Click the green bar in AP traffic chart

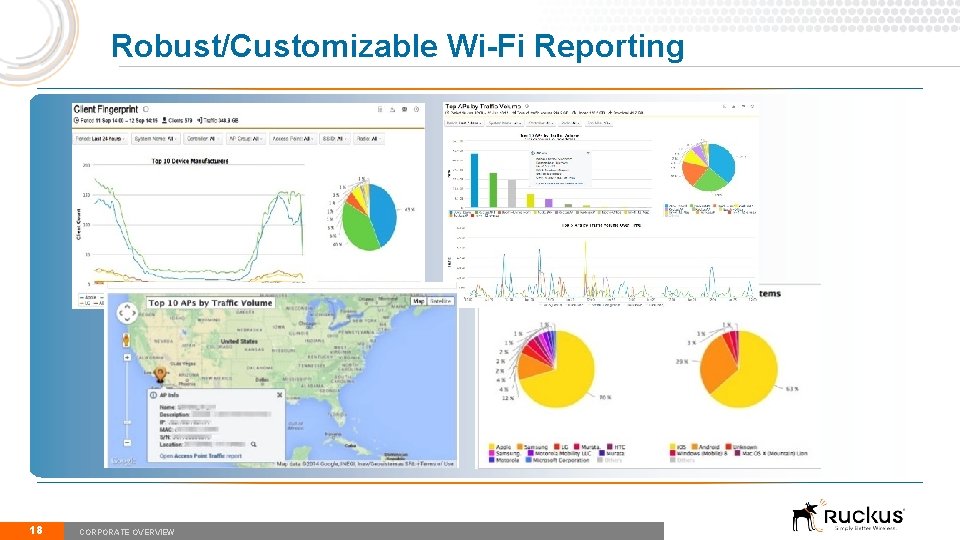[493, 190]
